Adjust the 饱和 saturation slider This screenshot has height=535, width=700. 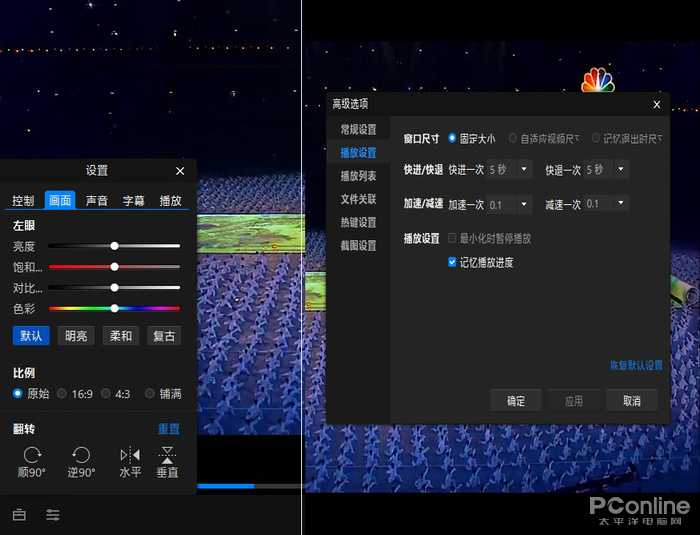click(114, 267)
